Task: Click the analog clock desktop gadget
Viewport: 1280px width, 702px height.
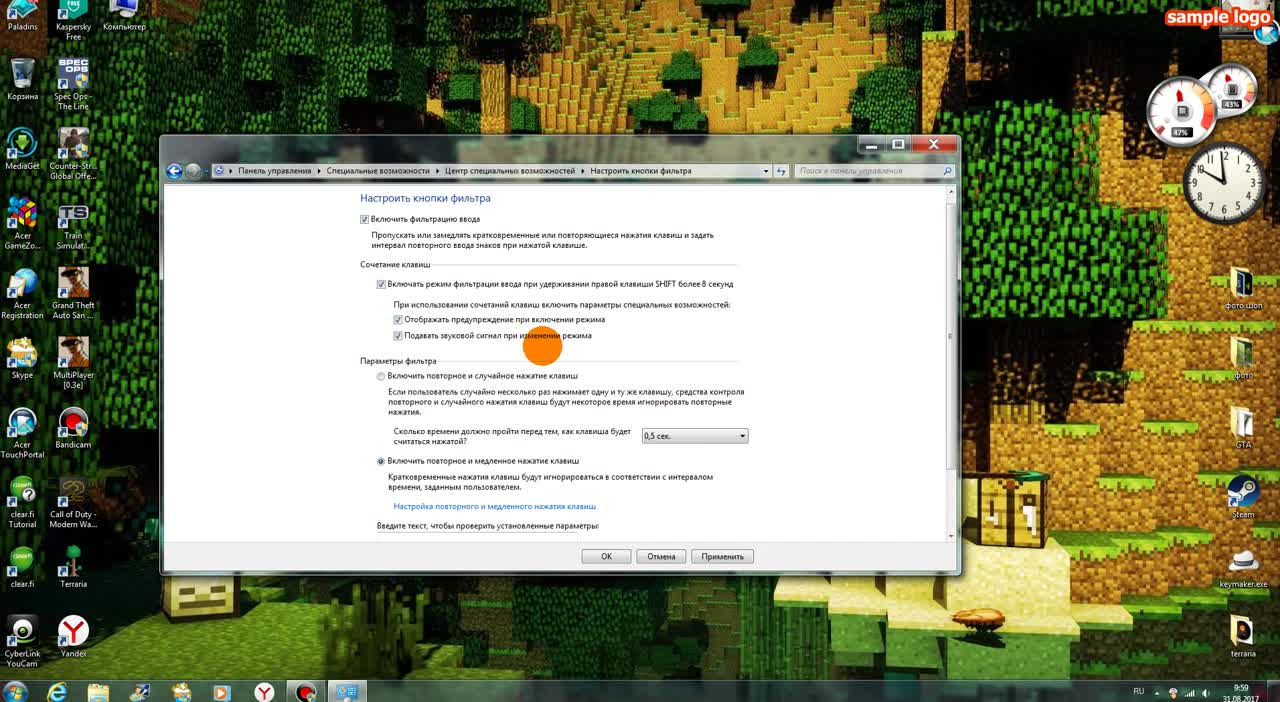Action: [x=1224, y=183]
